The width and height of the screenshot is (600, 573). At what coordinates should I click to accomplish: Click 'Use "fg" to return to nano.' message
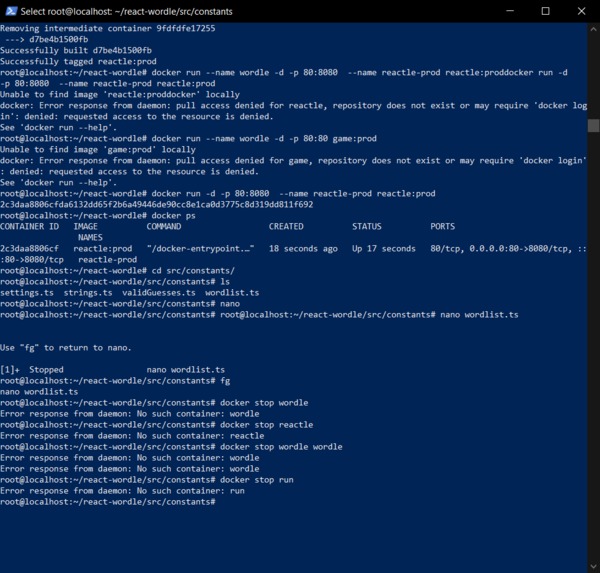[66, 348]
